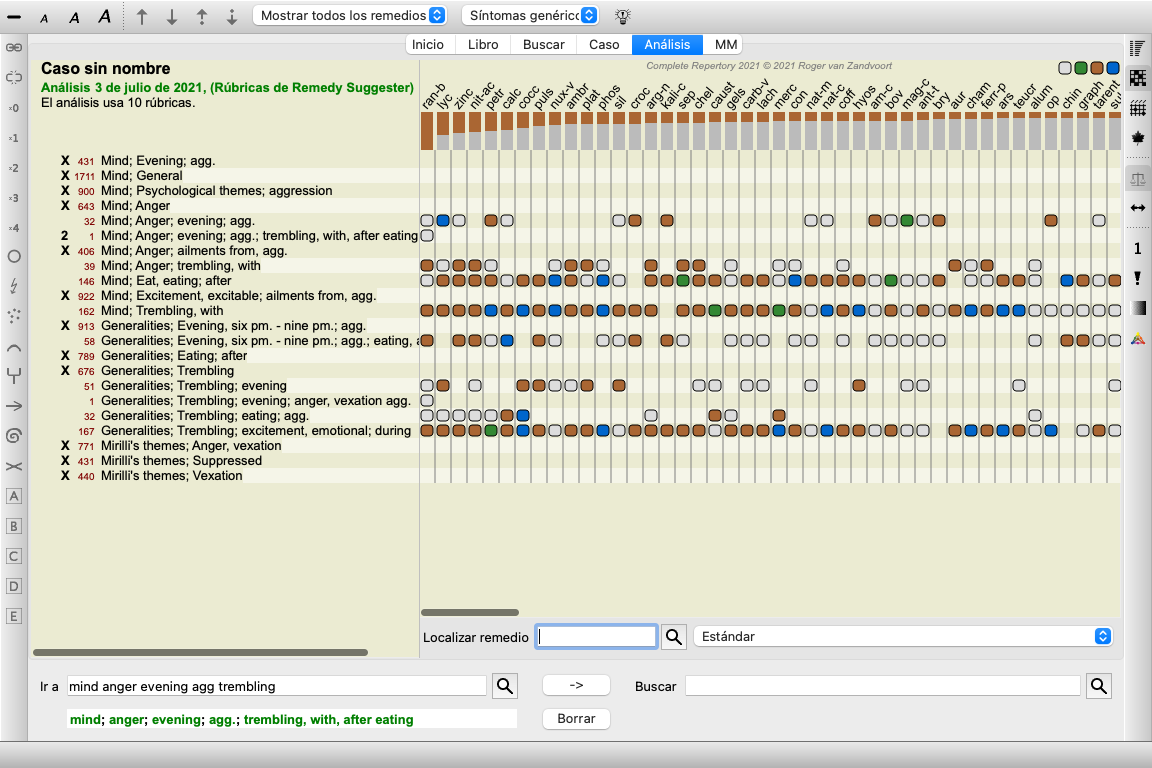Click the circle symbol in left sidebar
The width and height of the screenshot is (1152, 768).
coord(14,256)
